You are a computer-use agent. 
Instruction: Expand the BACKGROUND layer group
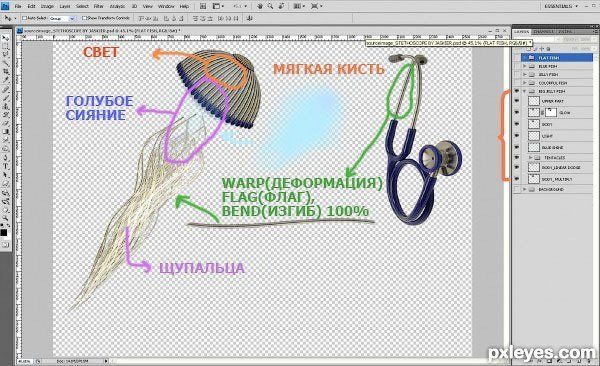coord(525,189)
